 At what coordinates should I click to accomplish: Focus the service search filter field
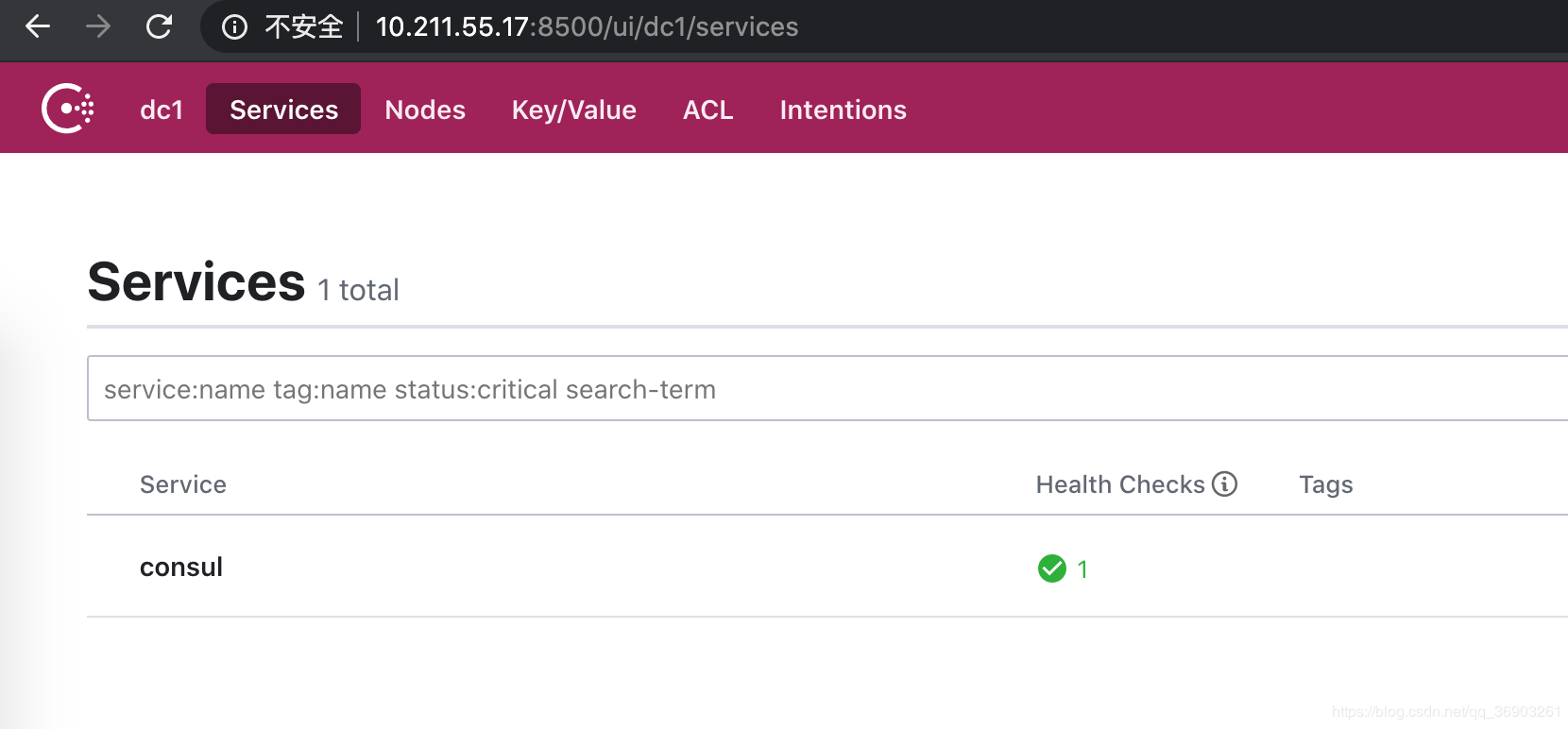click(x=827, y=388)
